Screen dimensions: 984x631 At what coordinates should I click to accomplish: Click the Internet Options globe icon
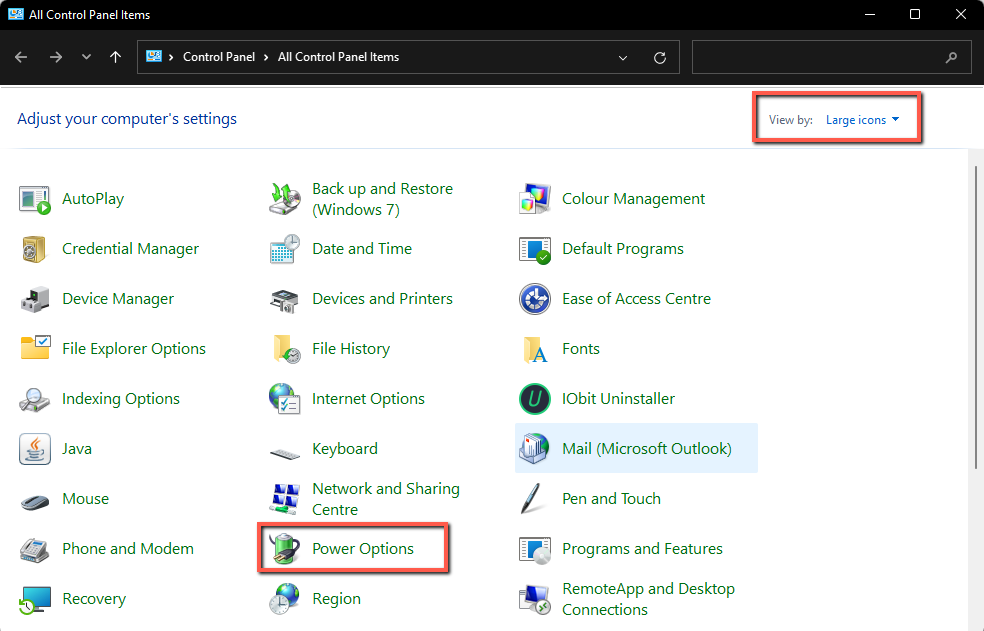pos(285,399)
